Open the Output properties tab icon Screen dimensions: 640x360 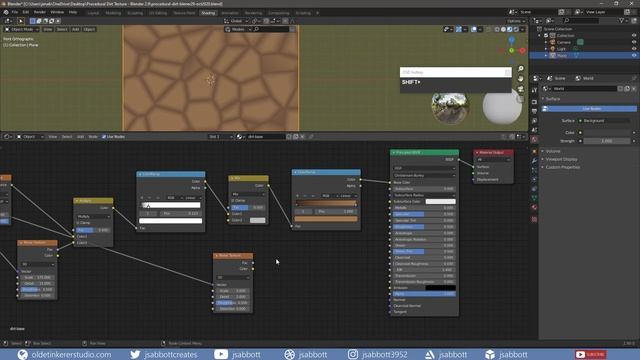tap(534, 111)
